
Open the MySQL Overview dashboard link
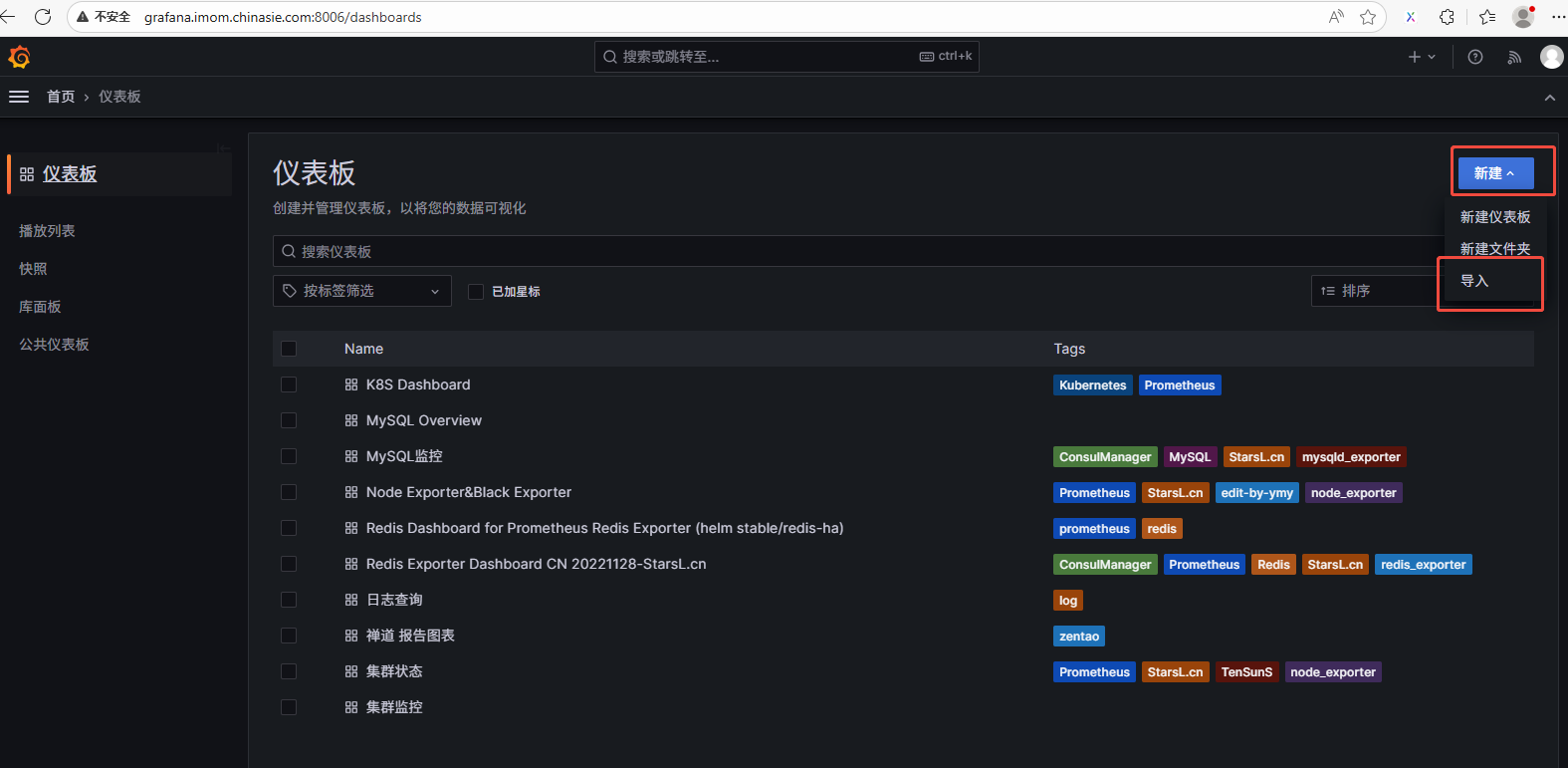point(423,420)
